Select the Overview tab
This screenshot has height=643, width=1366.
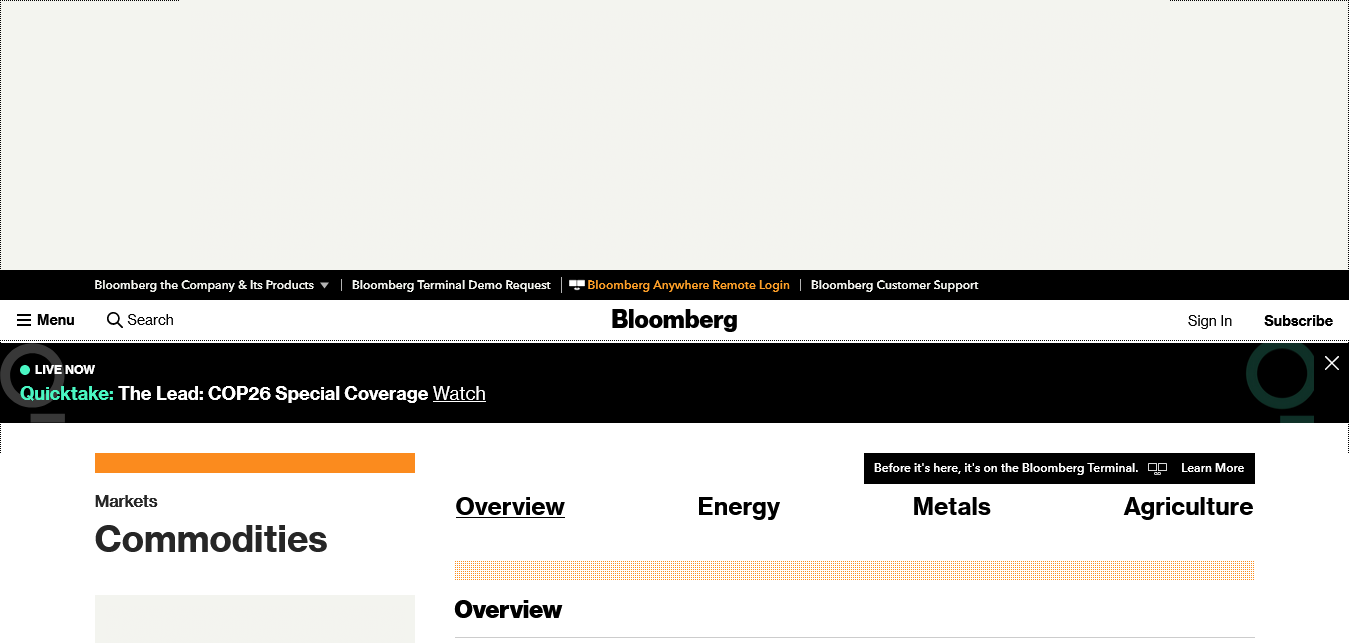pos(510,507)
